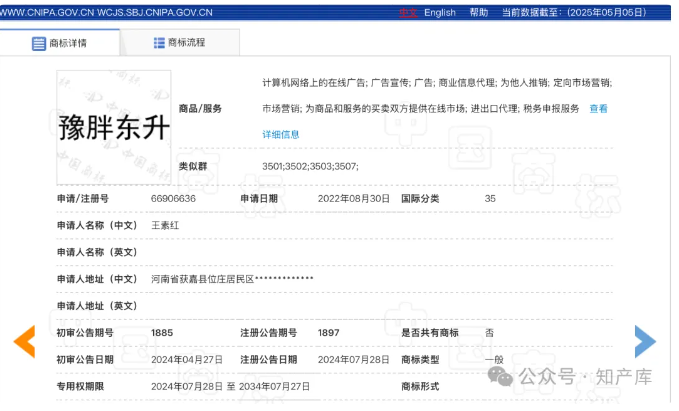Click the 豫胖东升 trademark image
The width and height of the screenshot is (679, 411).
click(113, 127)
